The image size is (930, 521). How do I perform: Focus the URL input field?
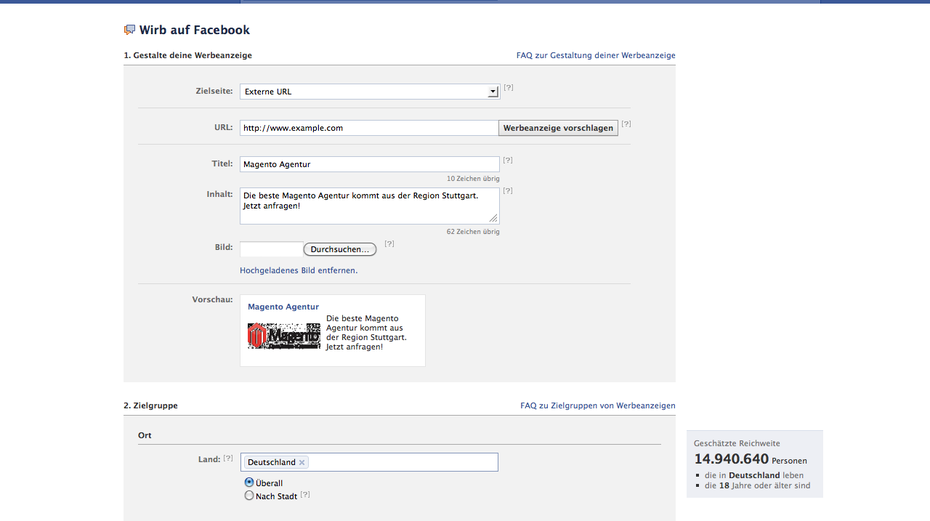(x=369, y=128)
